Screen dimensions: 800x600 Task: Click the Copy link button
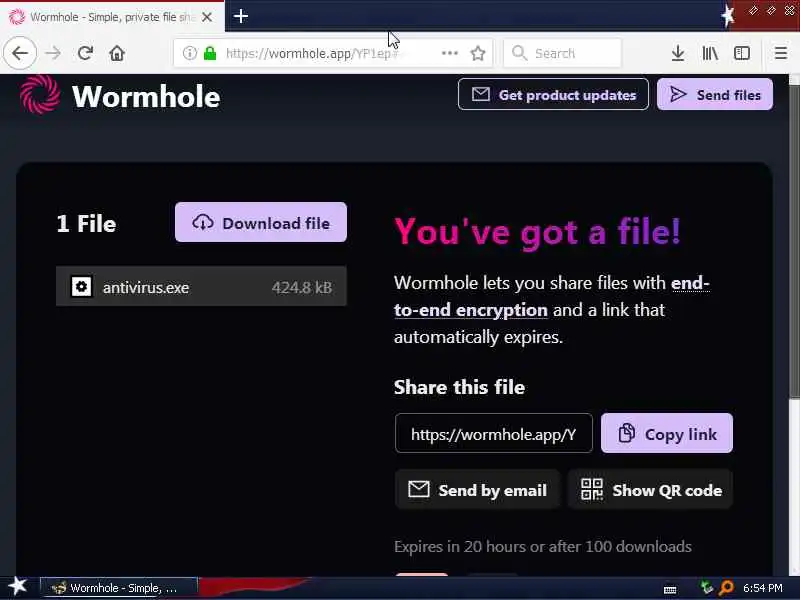667,433
